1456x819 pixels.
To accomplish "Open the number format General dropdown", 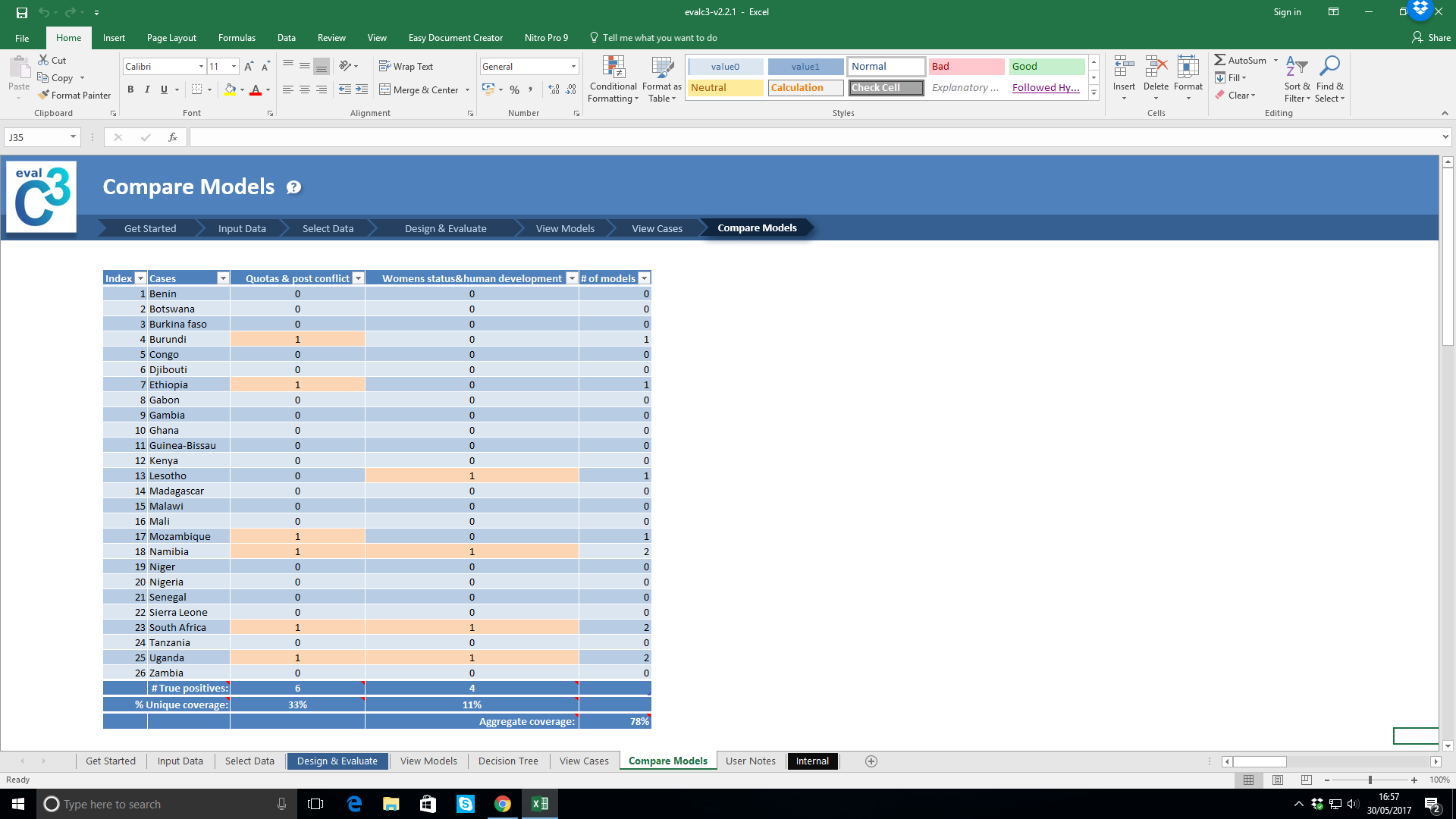I will (x=573, y=67).
